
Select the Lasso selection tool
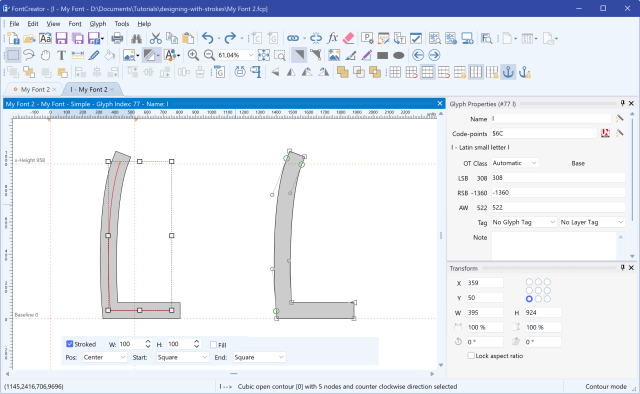[x=29, y=55]
